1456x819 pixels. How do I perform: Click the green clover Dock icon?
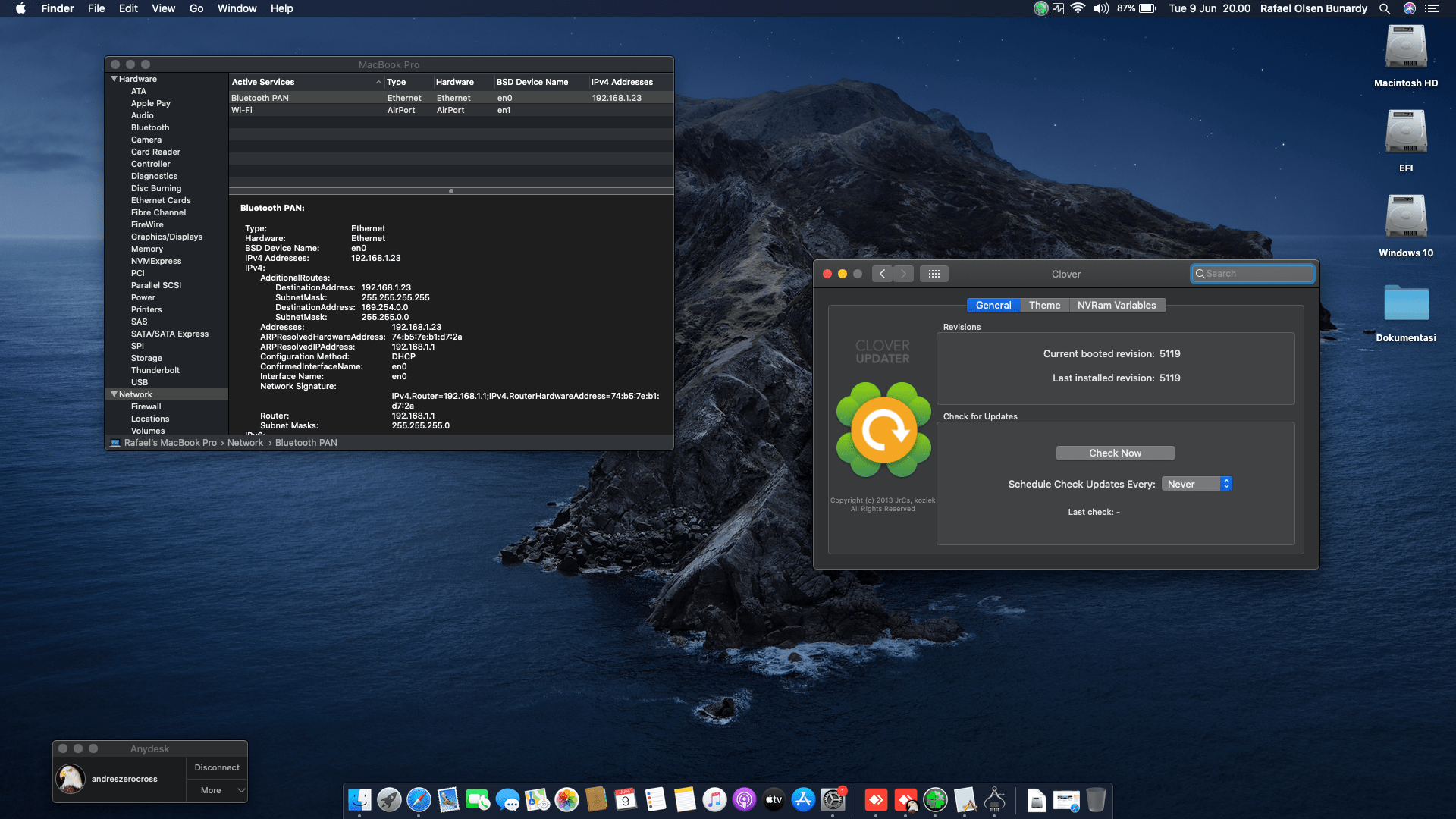point(935,799)
